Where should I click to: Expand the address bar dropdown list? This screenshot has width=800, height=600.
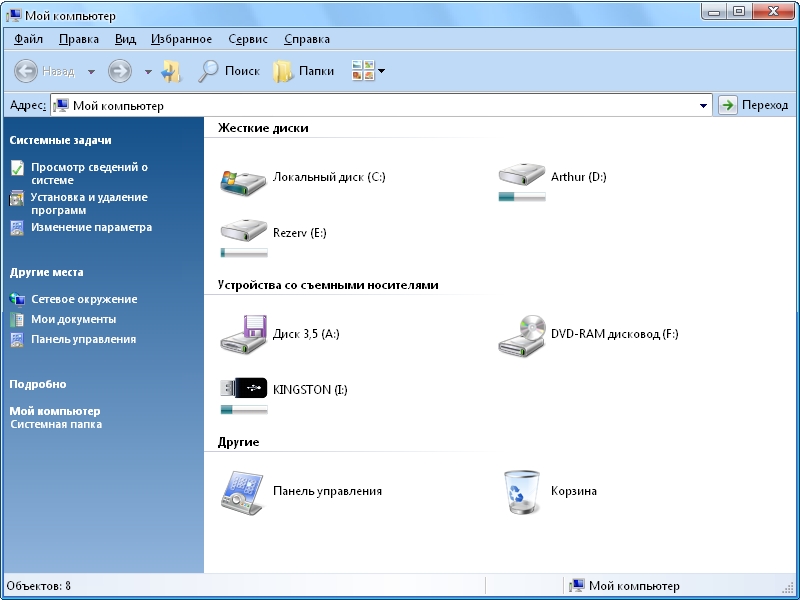(703, 105)
